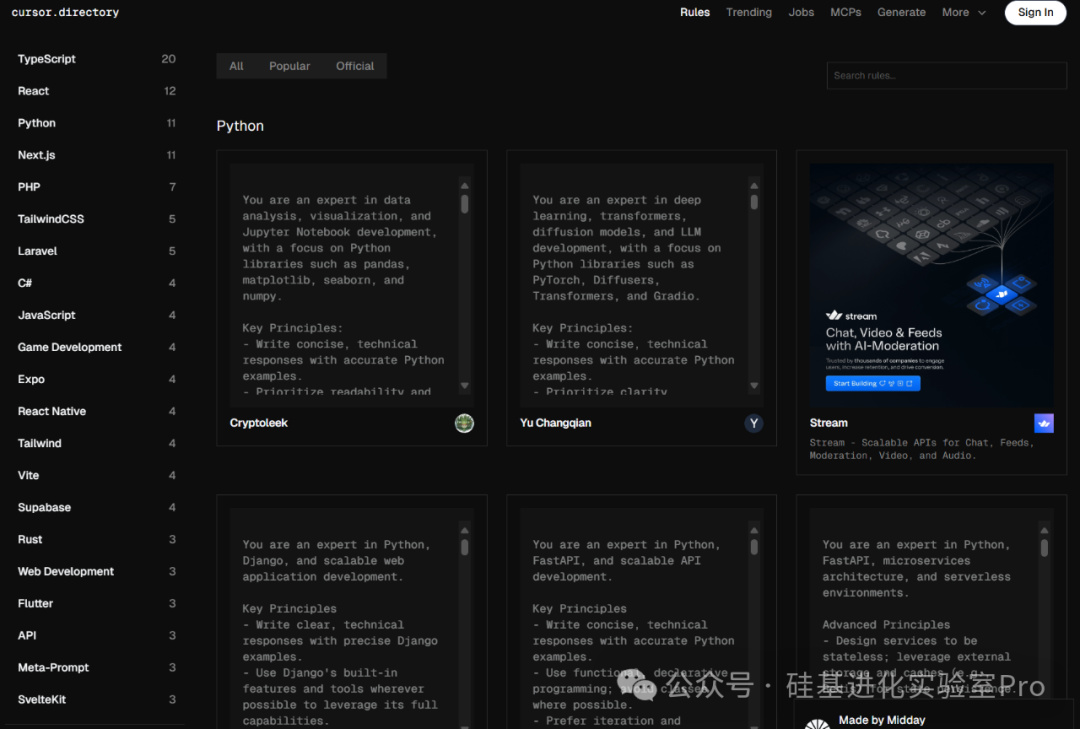1080x729 pixels.
Task: Open the FastAPI scalable API development card
Action: [641, 612]
